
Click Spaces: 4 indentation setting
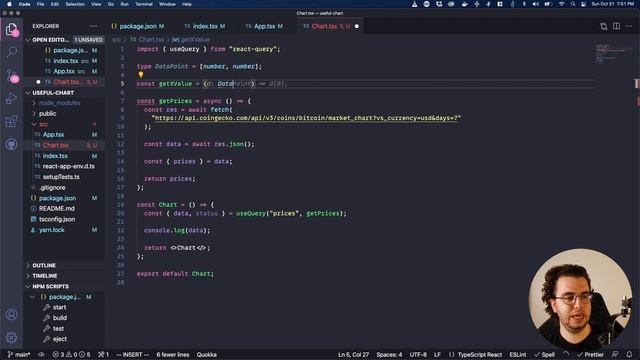pyautogui.click(x=389, y=355)
